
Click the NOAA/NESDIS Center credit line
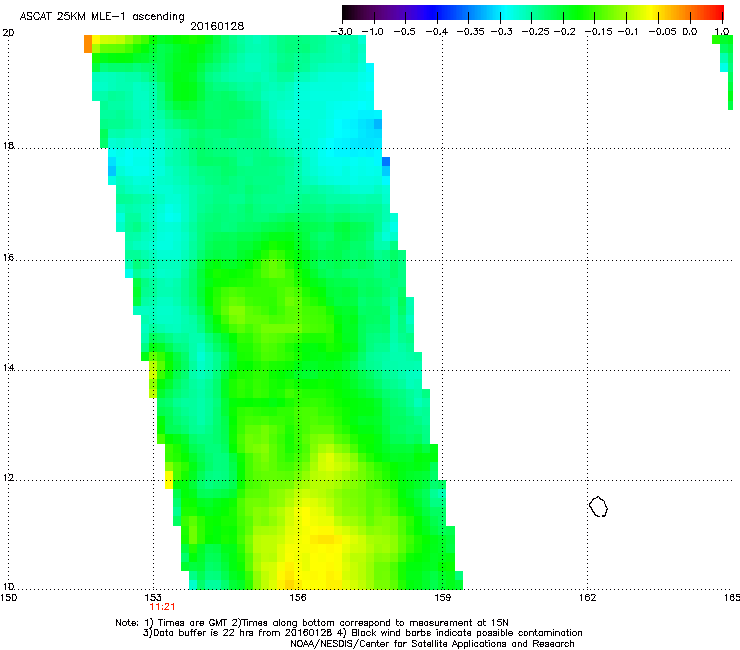coord(432,644)
